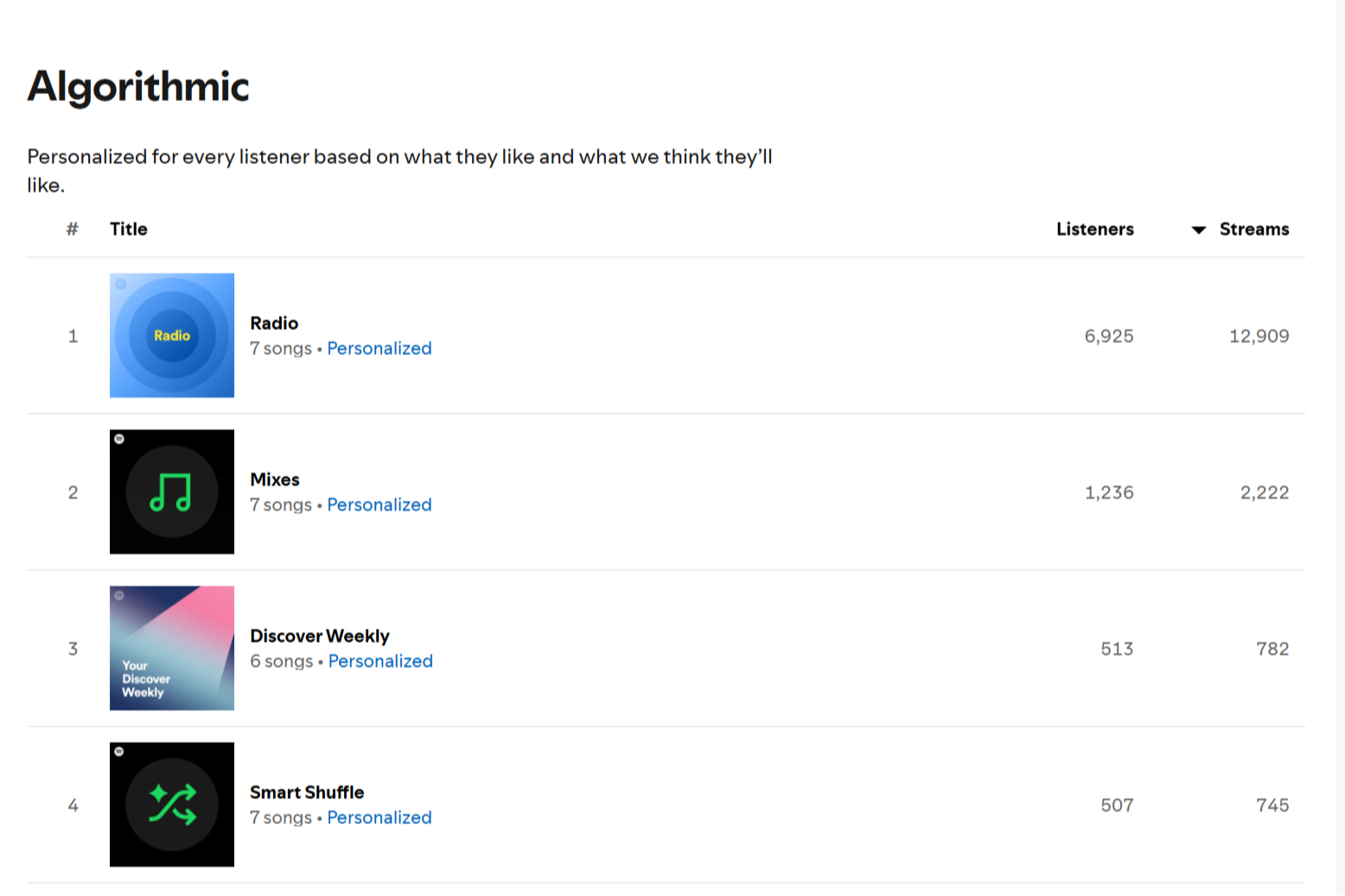The image size is (1345, 896).
Task: Open the Personalized link under Radio
Action: (x=379, y=348)
